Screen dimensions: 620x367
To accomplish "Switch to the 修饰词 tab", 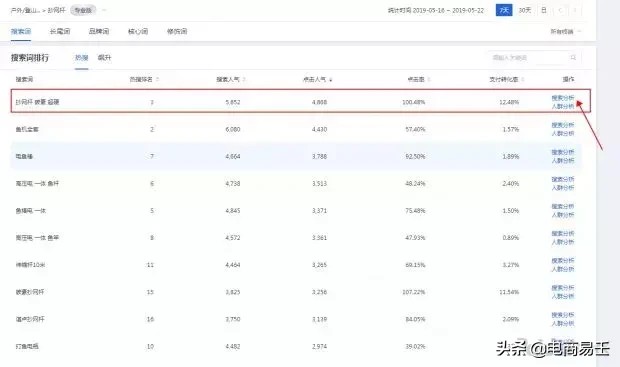I will pos(177,31).
